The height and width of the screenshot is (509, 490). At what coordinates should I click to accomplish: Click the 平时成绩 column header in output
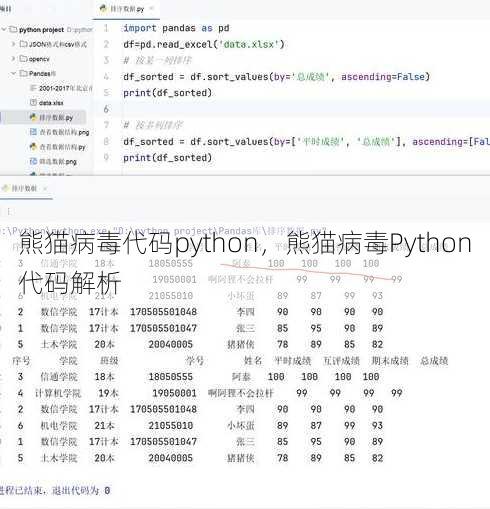tap(292, 361)
